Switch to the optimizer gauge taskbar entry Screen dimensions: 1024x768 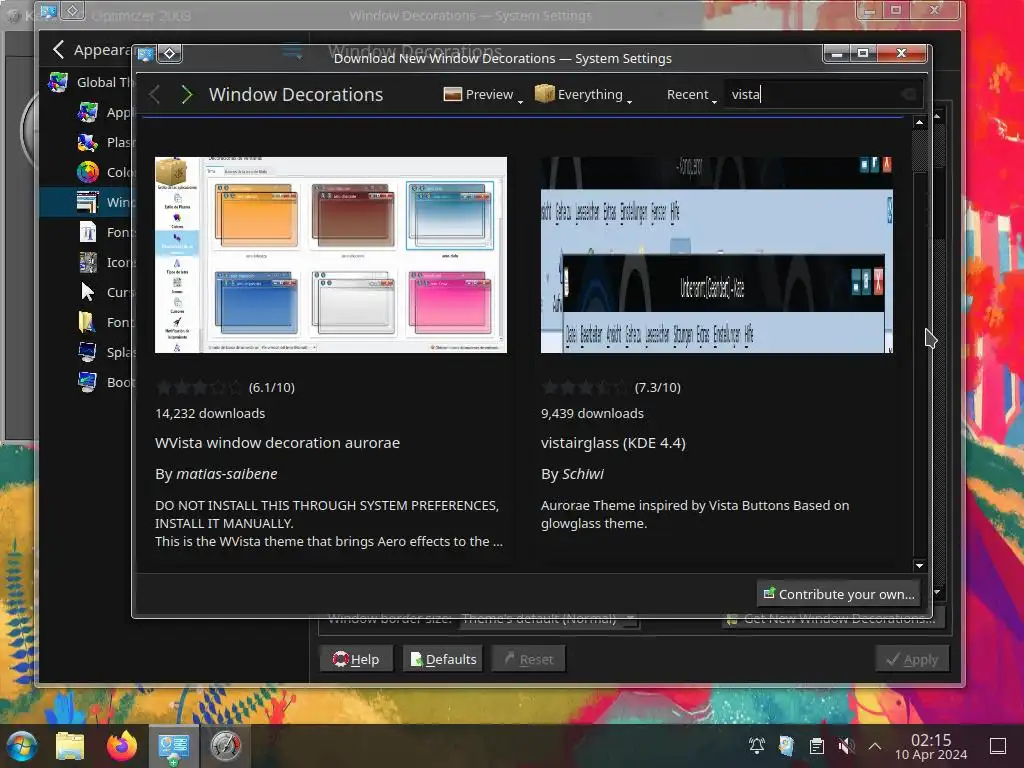pos(225,746)
